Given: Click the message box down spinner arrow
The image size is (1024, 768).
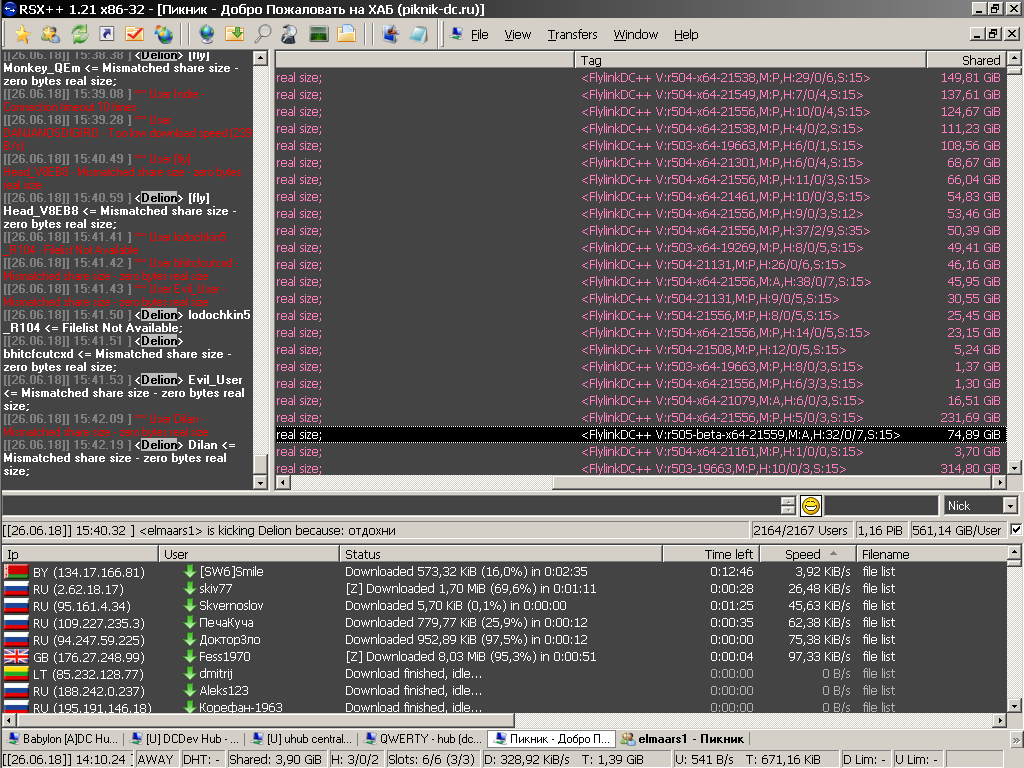Looking at the screenshot, I should [x=788, y=510].
